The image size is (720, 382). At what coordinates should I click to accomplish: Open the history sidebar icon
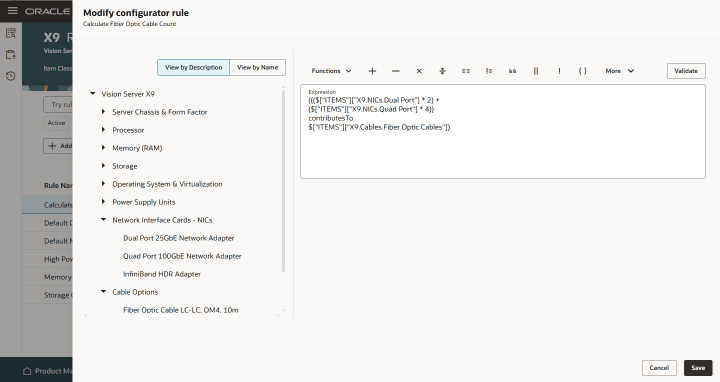click(11, 76)
